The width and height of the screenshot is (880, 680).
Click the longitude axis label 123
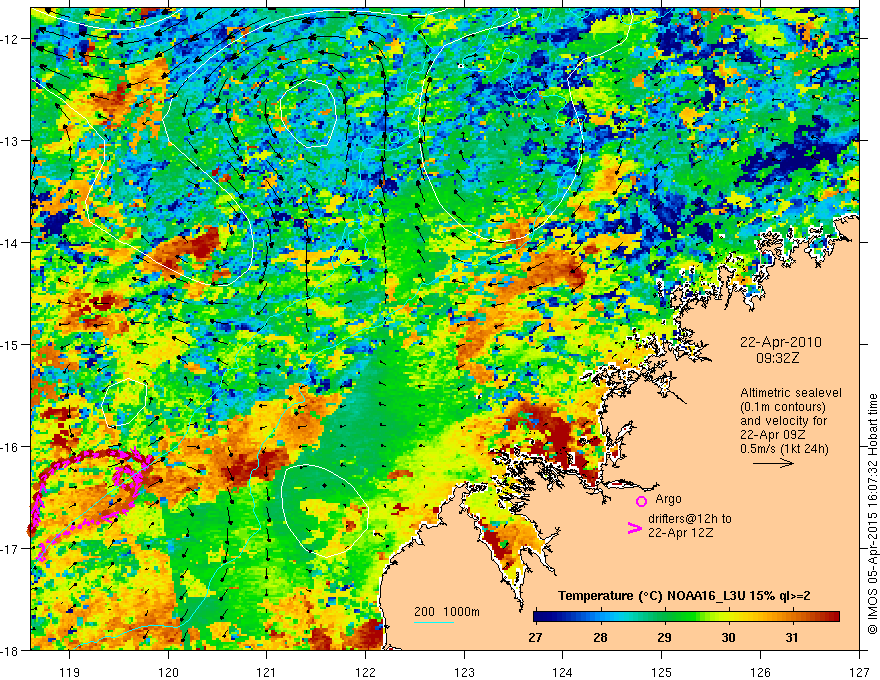tap(464, 673)
